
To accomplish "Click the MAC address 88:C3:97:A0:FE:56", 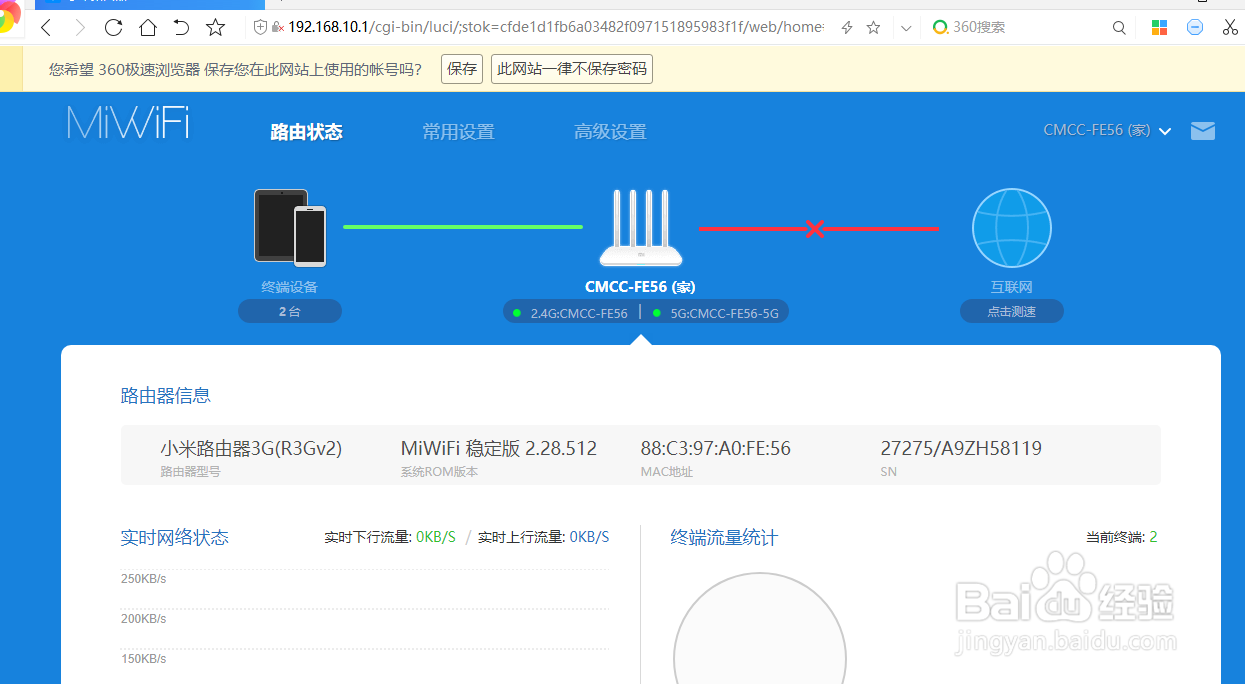I will point(716,449).
